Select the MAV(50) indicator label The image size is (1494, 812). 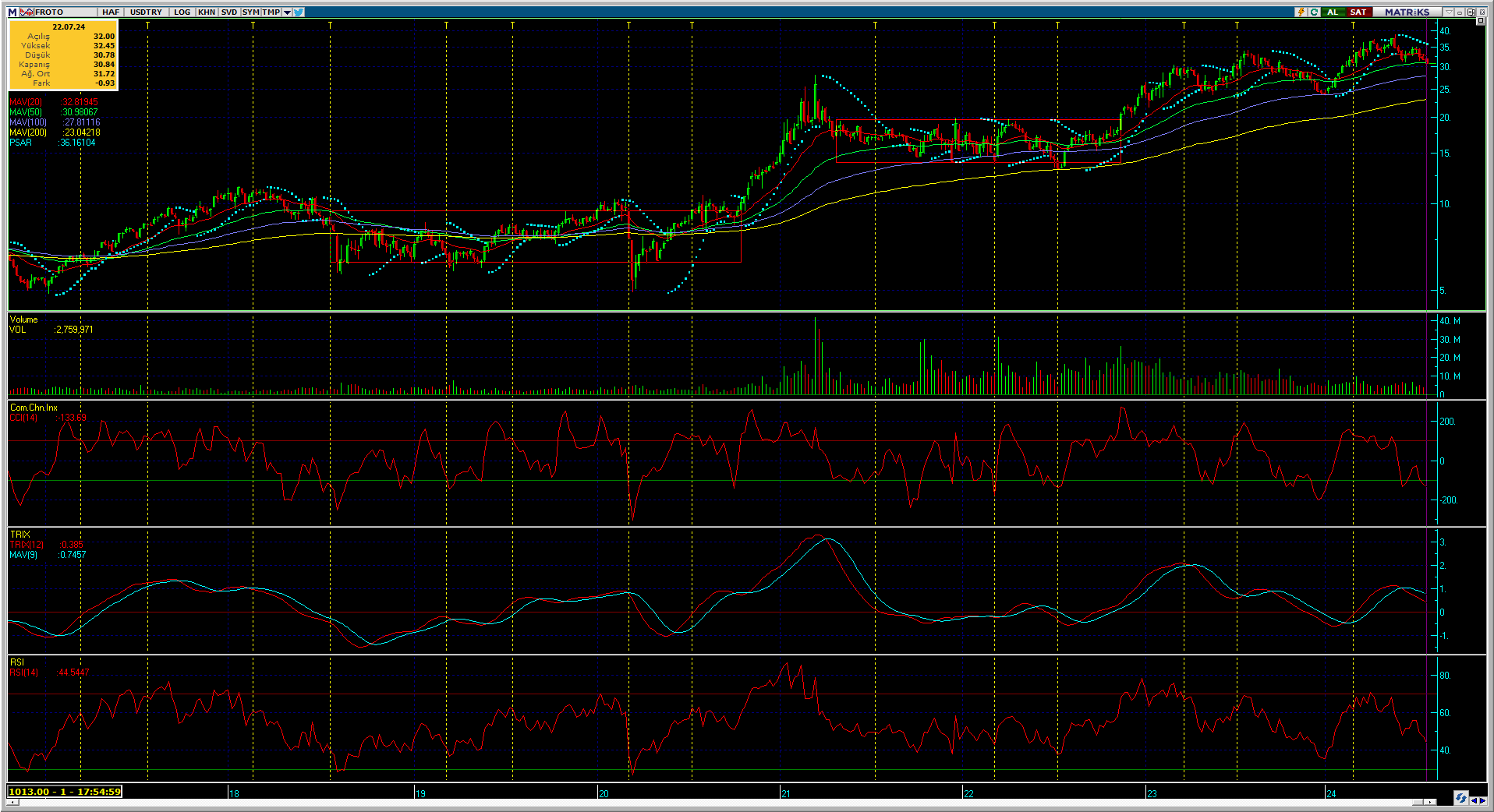26,112
